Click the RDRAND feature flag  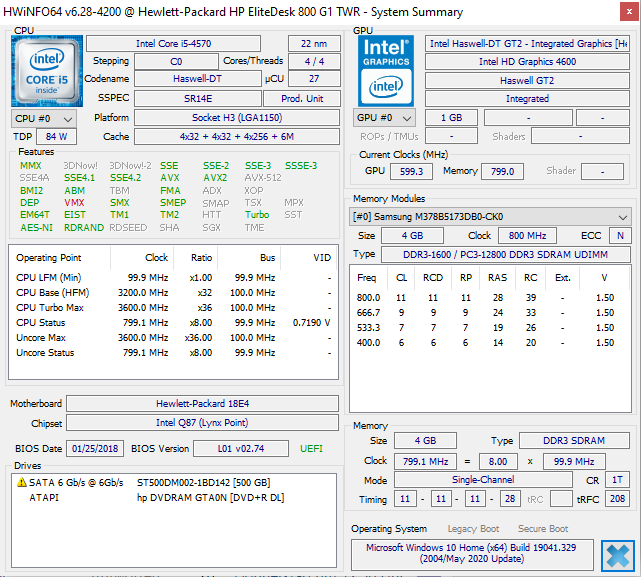click(x=84, y=228)
